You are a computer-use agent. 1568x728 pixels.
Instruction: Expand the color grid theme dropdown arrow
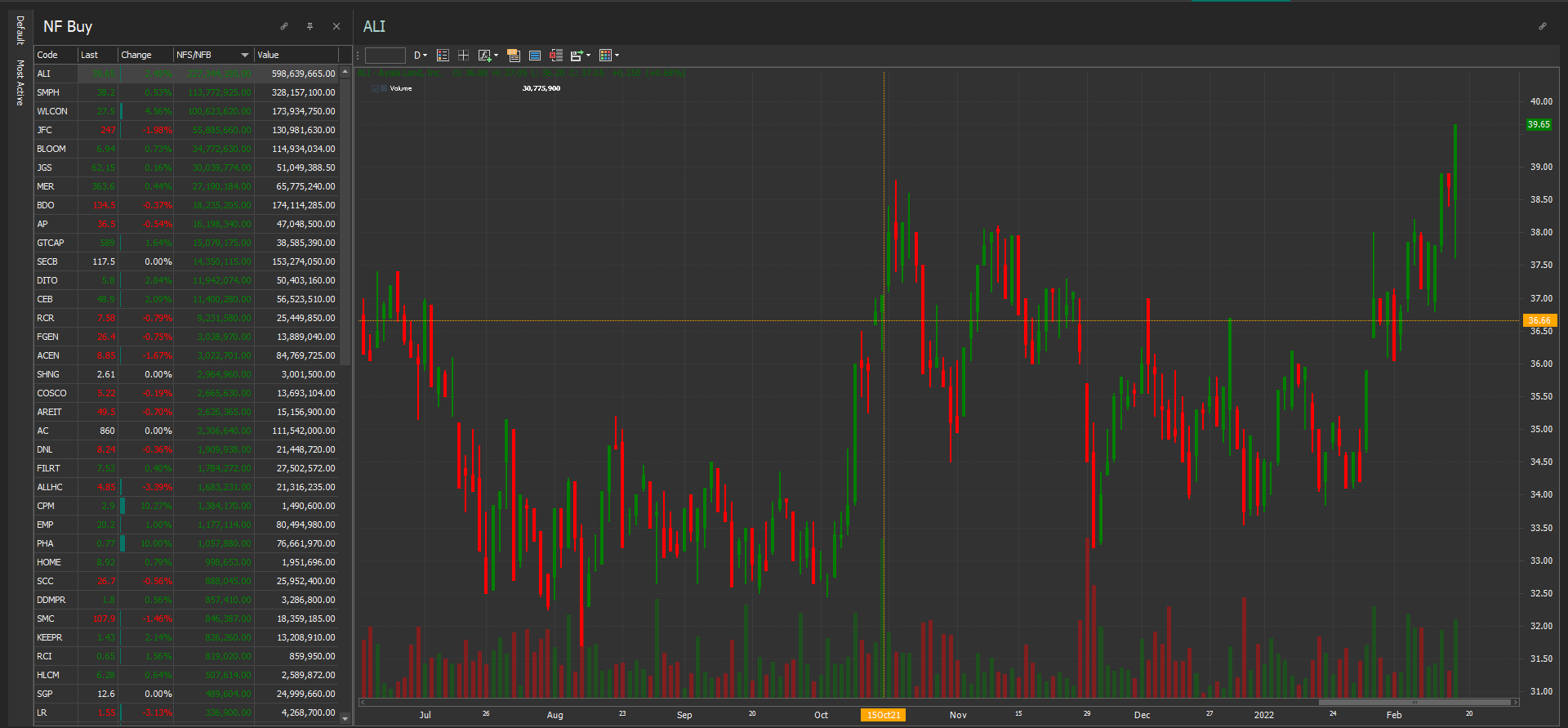point(617,56)
